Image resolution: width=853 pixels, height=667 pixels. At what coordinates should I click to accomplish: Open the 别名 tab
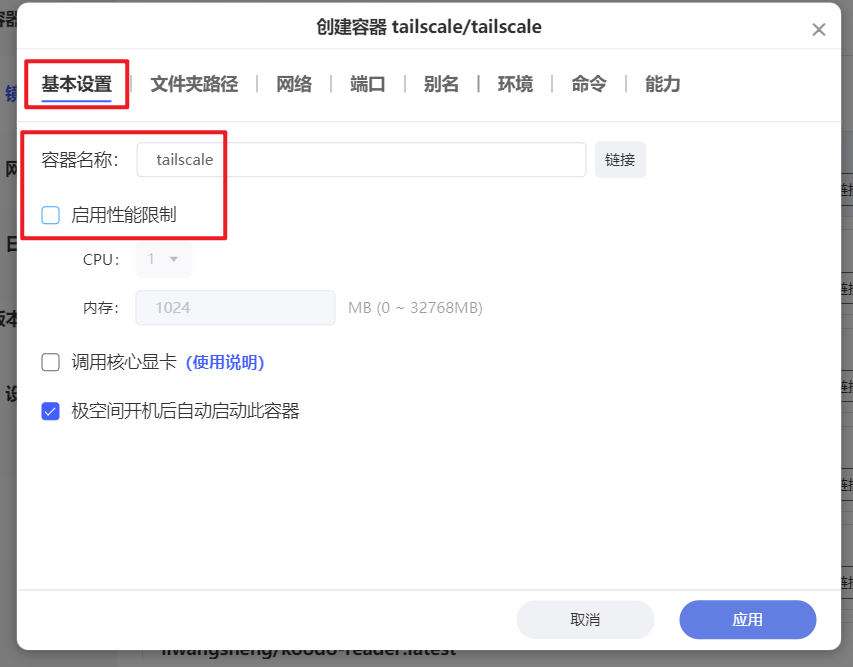[x=441, y=84]
